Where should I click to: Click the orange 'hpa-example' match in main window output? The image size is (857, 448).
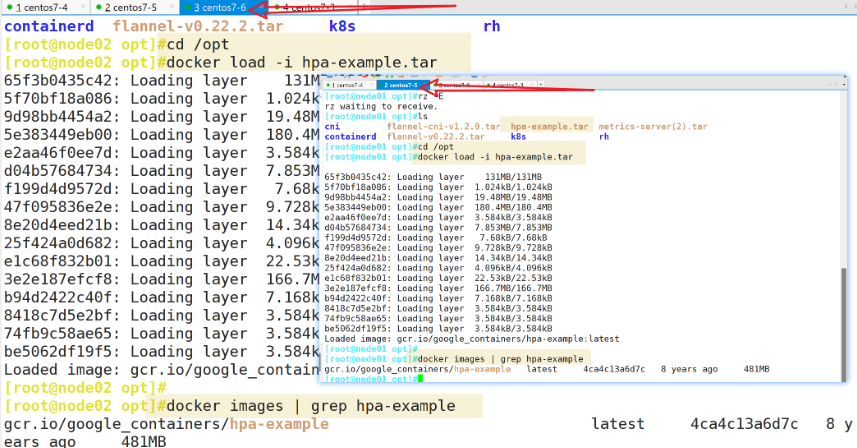coord(279,424)
